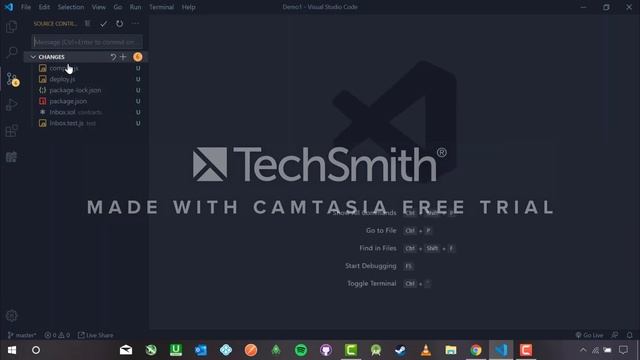Click the VS Code logo in title bar
The height and width of the screenshot is (360, 640).
point(9,7)
